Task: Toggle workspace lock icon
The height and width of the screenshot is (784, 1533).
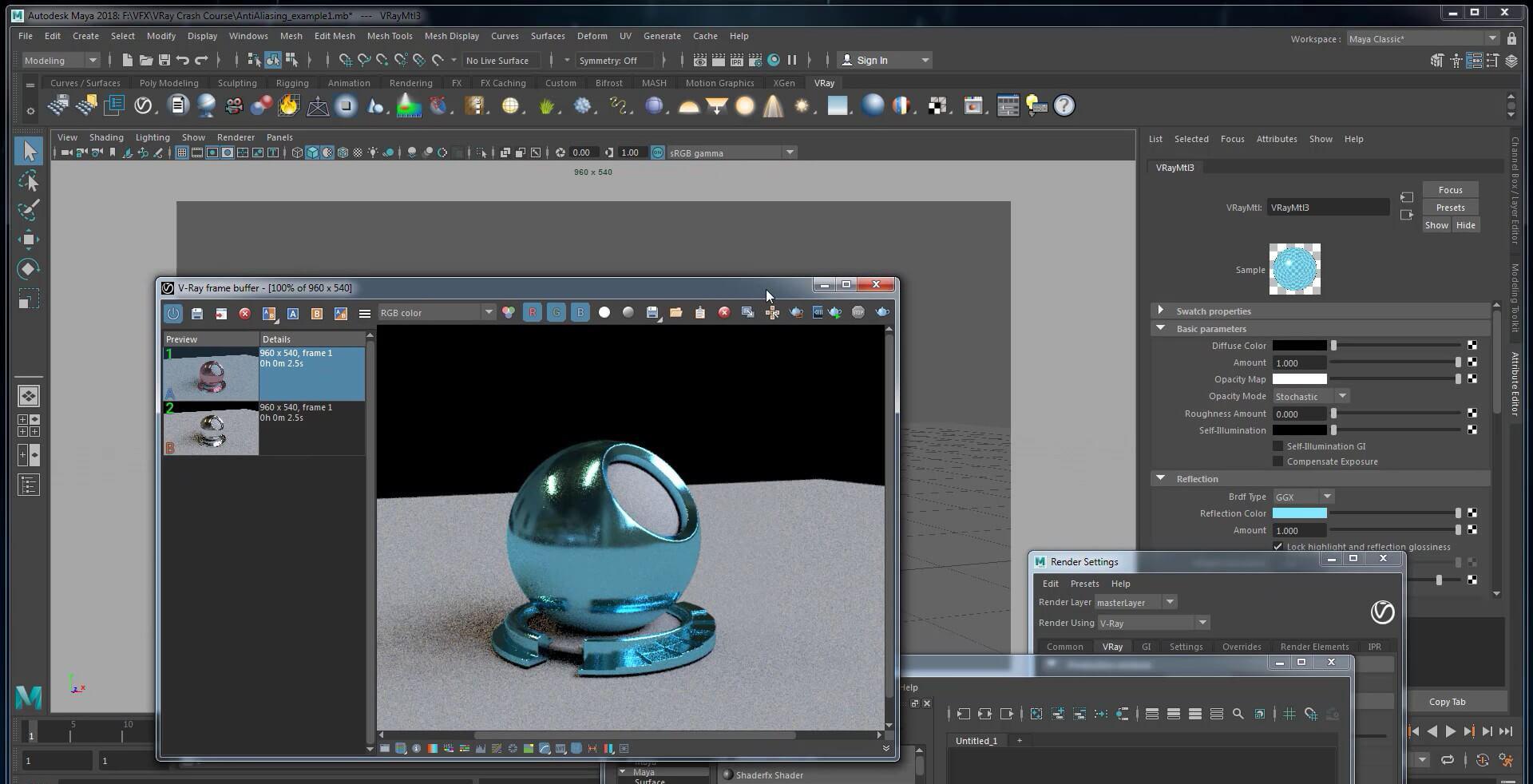Action: pyautogui.click(x=1511, y=38)
